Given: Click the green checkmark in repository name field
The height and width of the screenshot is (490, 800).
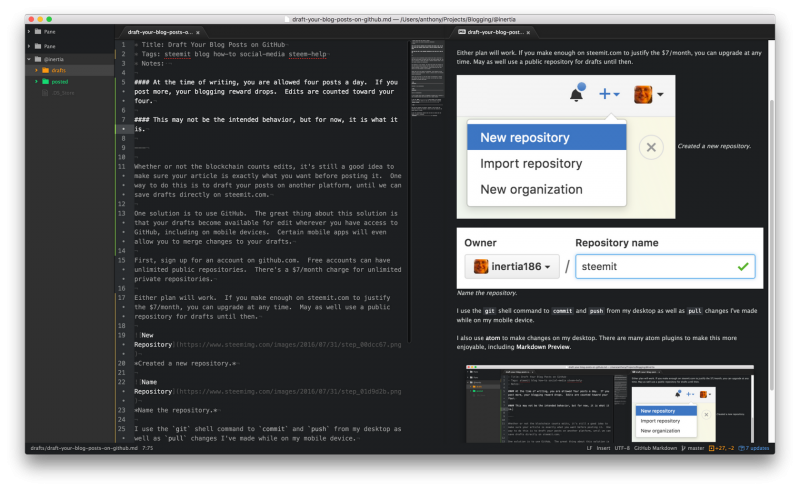Looking at the screenshot, I should pos(743,266).
